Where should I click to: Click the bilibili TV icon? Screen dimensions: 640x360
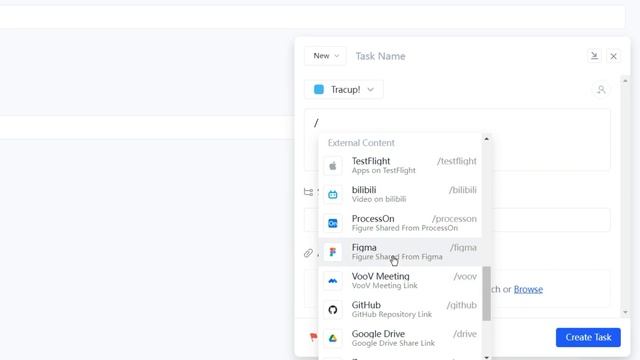[333, 195]
